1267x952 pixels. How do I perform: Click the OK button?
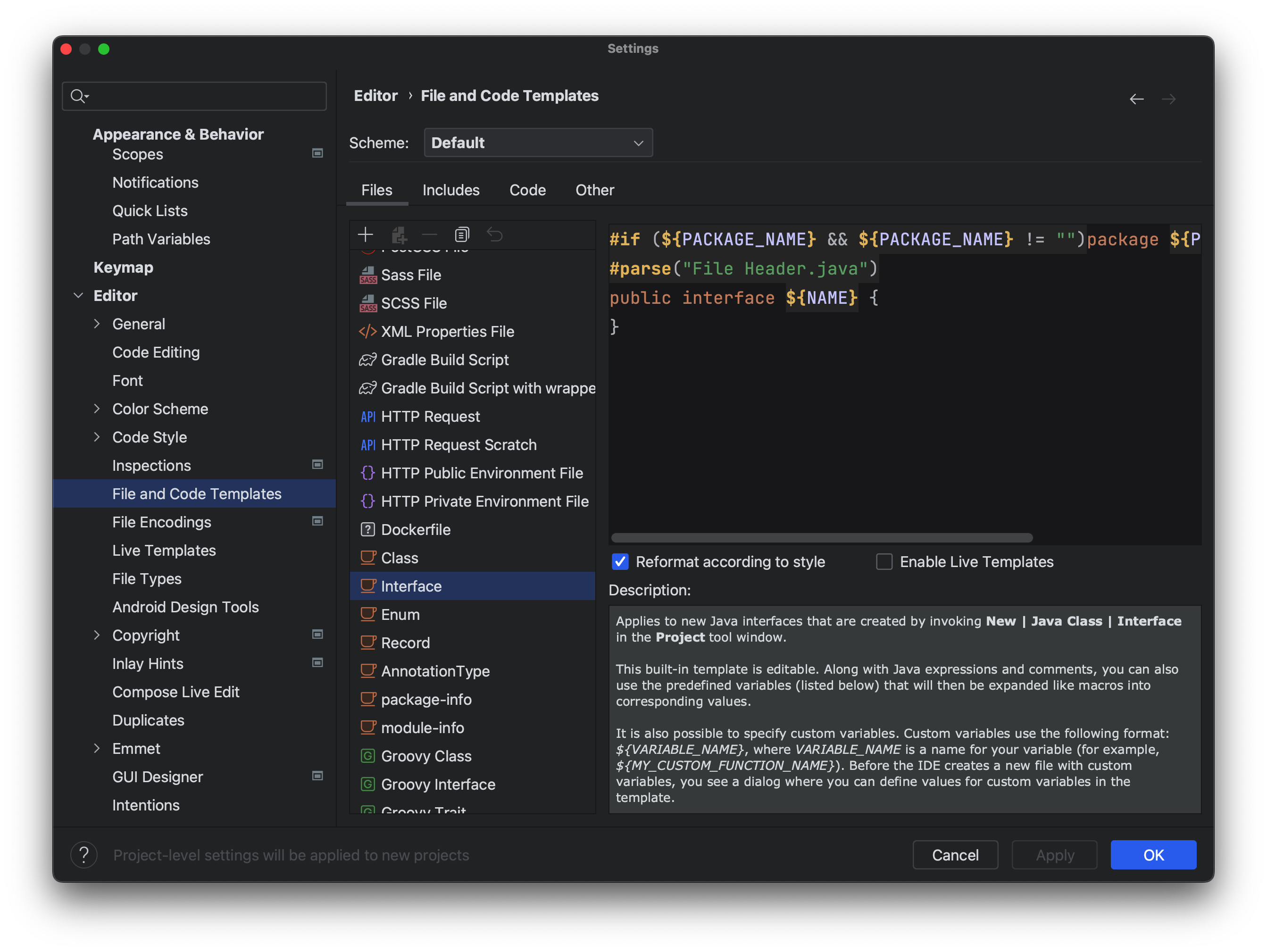tap(1153, 855)
